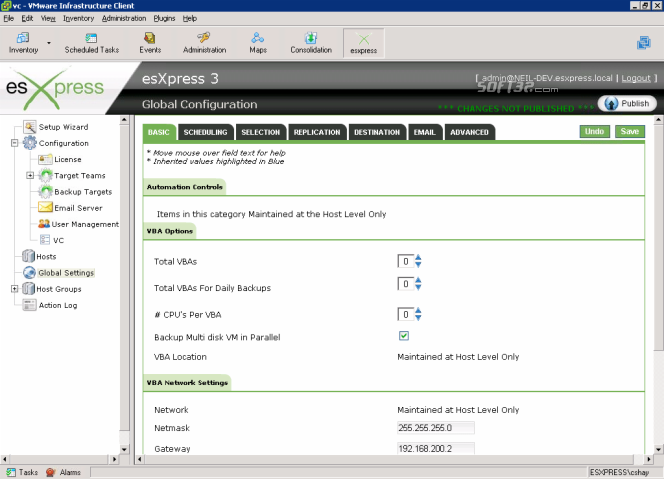Switch to the EMAIL tab

click(x=425, y=132)
